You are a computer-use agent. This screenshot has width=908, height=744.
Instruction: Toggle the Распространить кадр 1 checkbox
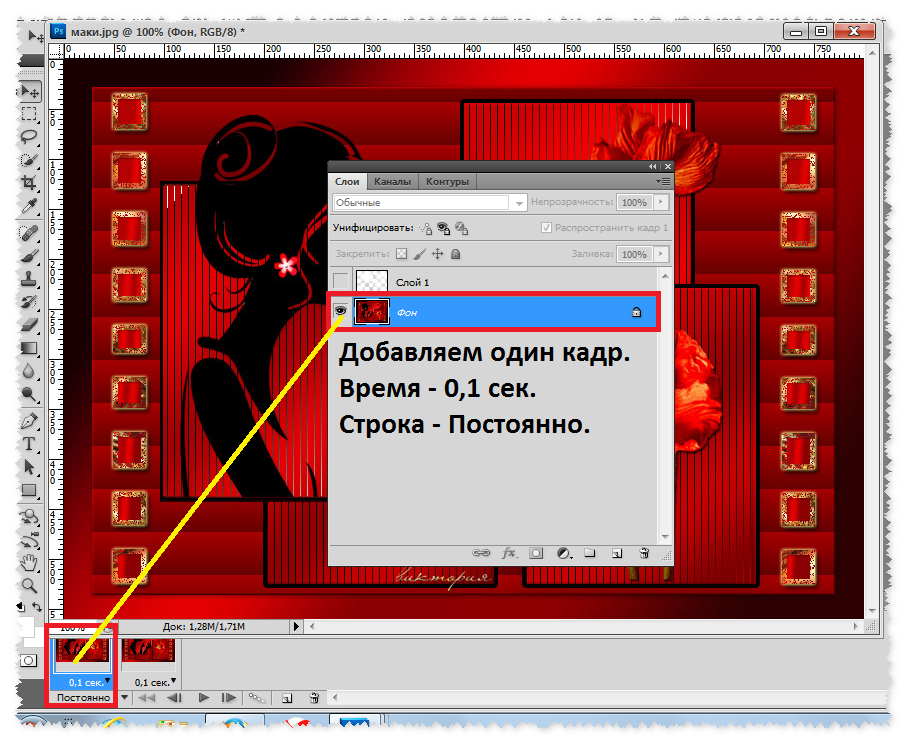(x=545, y=228)
